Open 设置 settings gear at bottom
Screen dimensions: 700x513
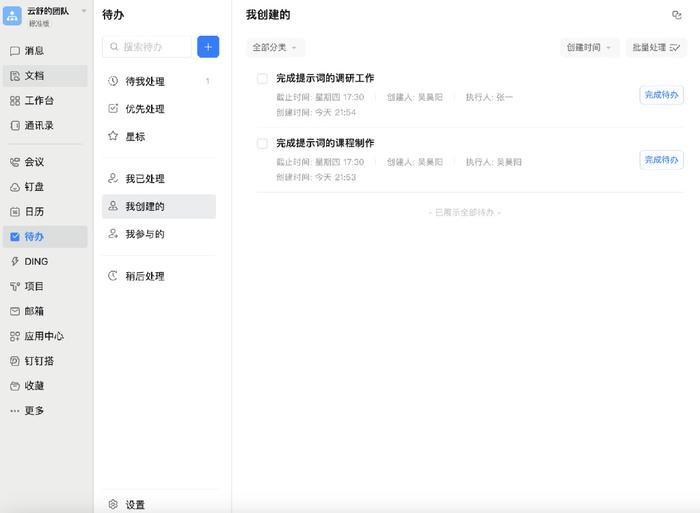pyautogui.click(x=113, y=504)
